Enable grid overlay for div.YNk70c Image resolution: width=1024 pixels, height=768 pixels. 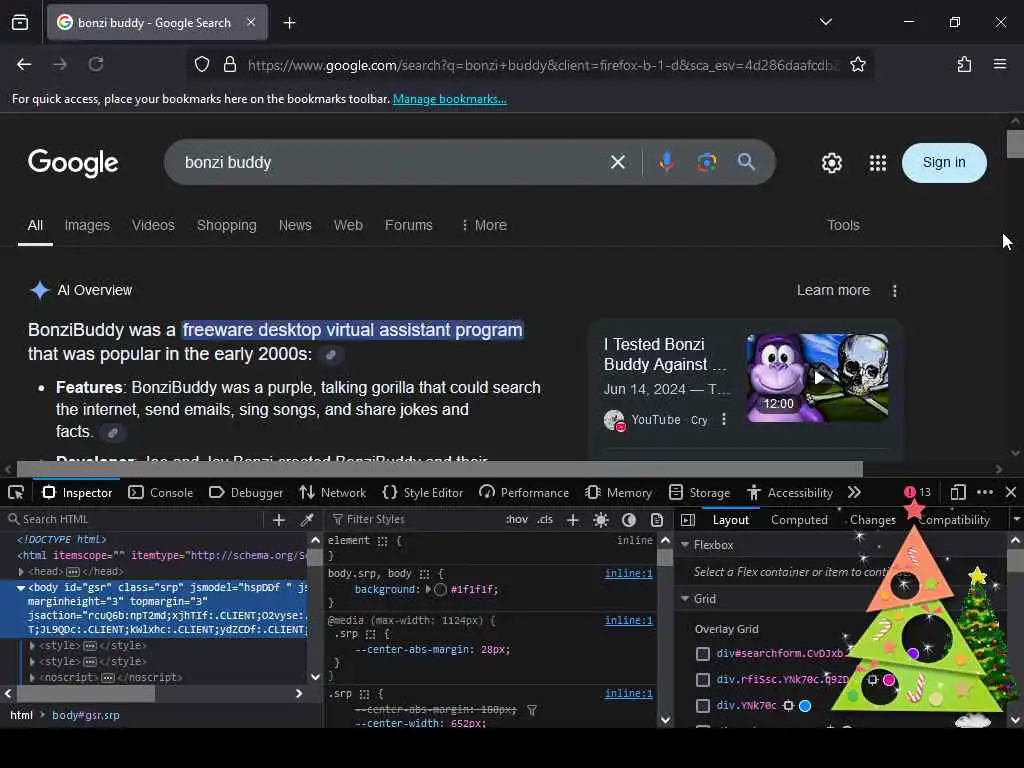[x=703, y=706]
